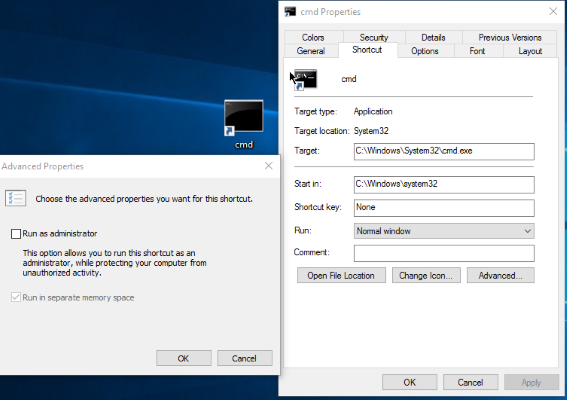The image size is (567, 400).
Task: Switch to the Previous Versions tab
Action: click(x=510, y=37)
